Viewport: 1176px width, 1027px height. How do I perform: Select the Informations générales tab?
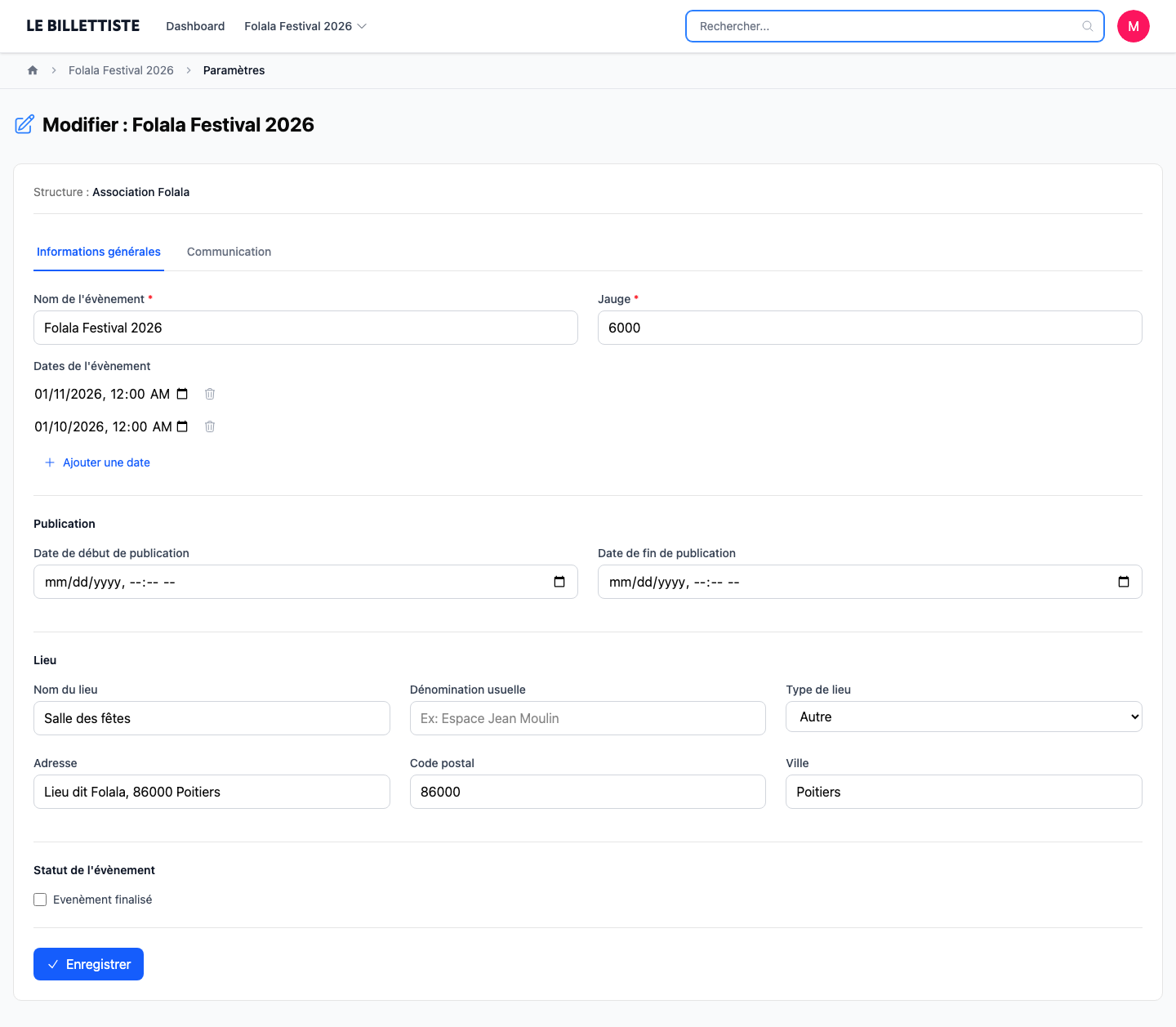(99, 252)
